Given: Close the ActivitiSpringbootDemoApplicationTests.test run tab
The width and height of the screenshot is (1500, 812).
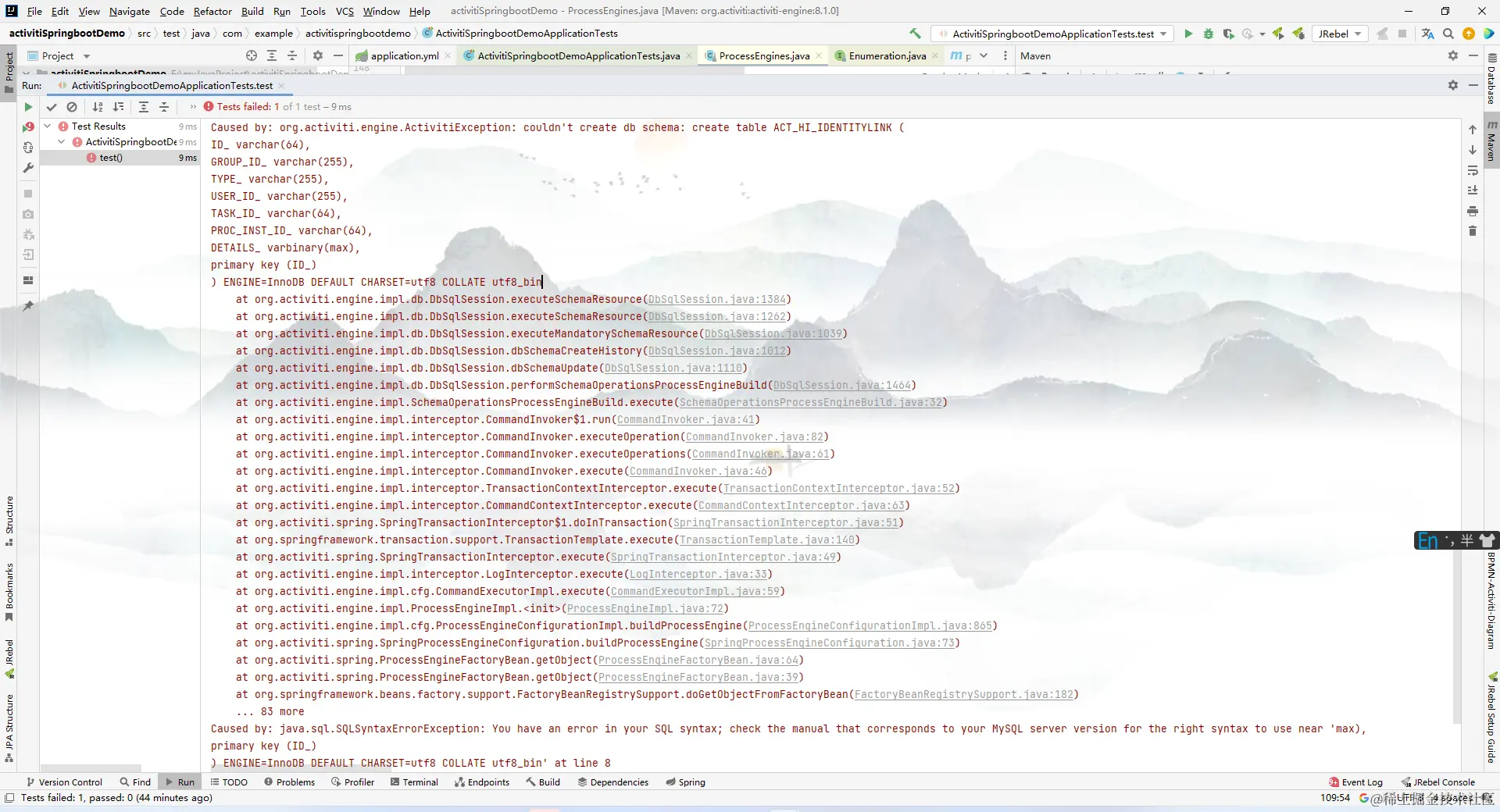Looking at the screenshot, I should pyautogui.click(x=281, y=86).
